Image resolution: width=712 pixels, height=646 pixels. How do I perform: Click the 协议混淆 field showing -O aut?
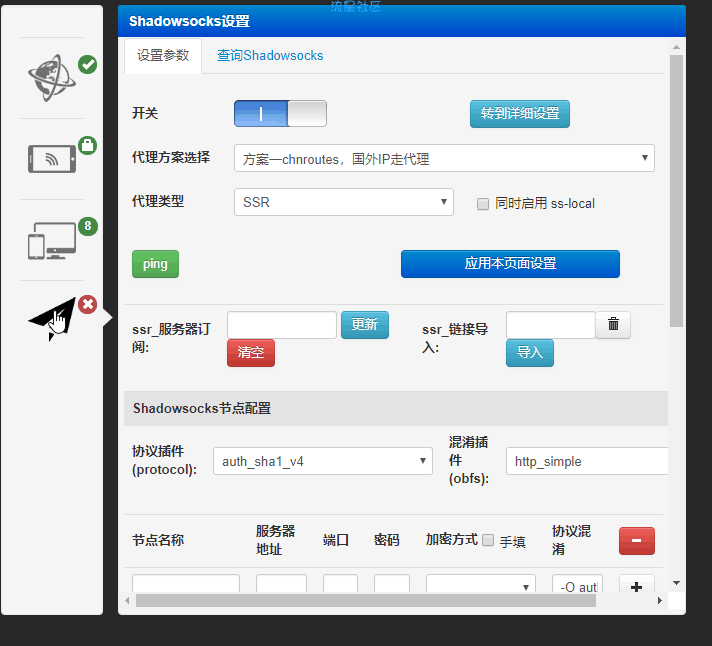pyautogui.click(x=577, y=584)
